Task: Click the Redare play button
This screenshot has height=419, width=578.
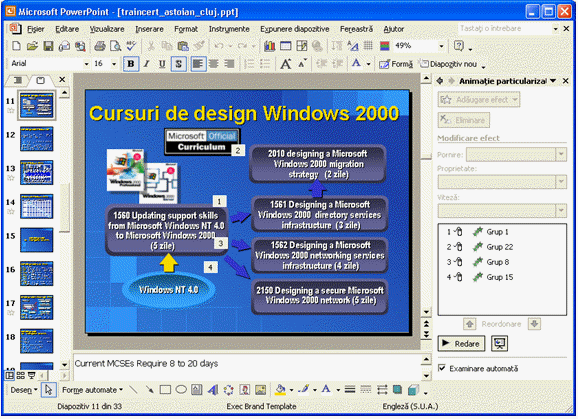Action: 461,343
